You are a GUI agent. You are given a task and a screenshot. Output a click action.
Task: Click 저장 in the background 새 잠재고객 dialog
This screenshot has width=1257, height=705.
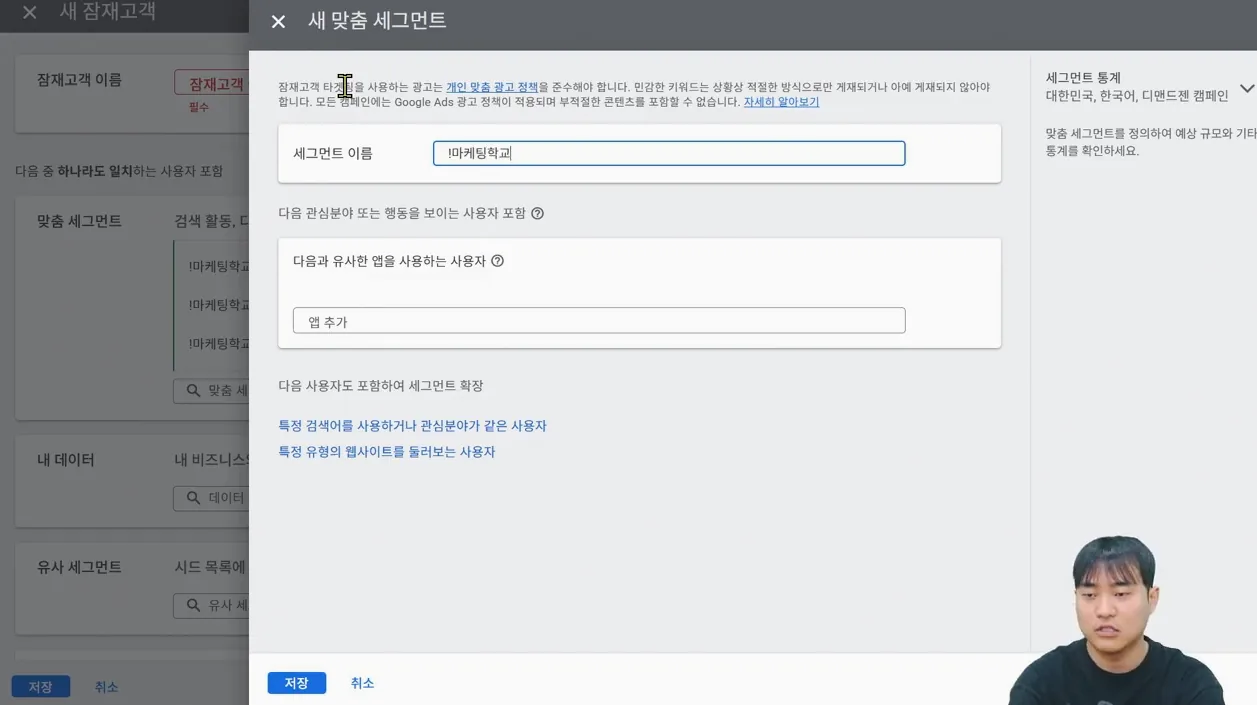tap(41, 687)
